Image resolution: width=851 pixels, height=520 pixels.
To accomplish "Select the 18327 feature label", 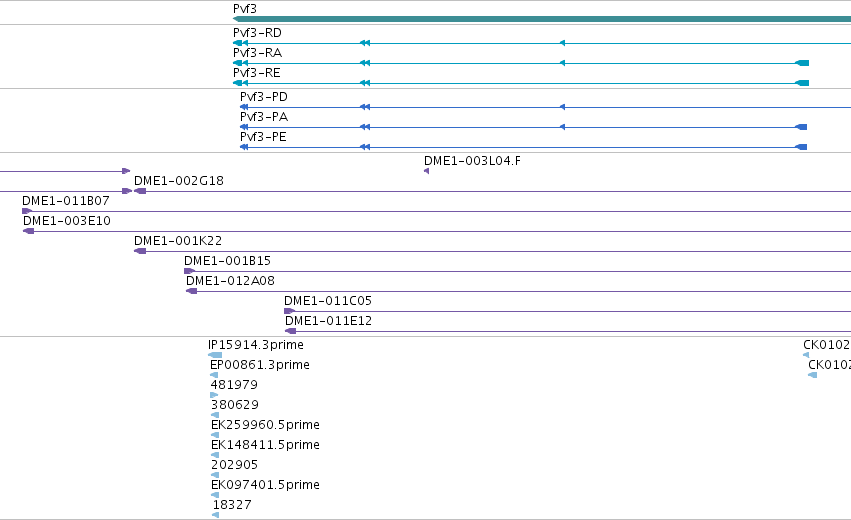I will [232, 506].
